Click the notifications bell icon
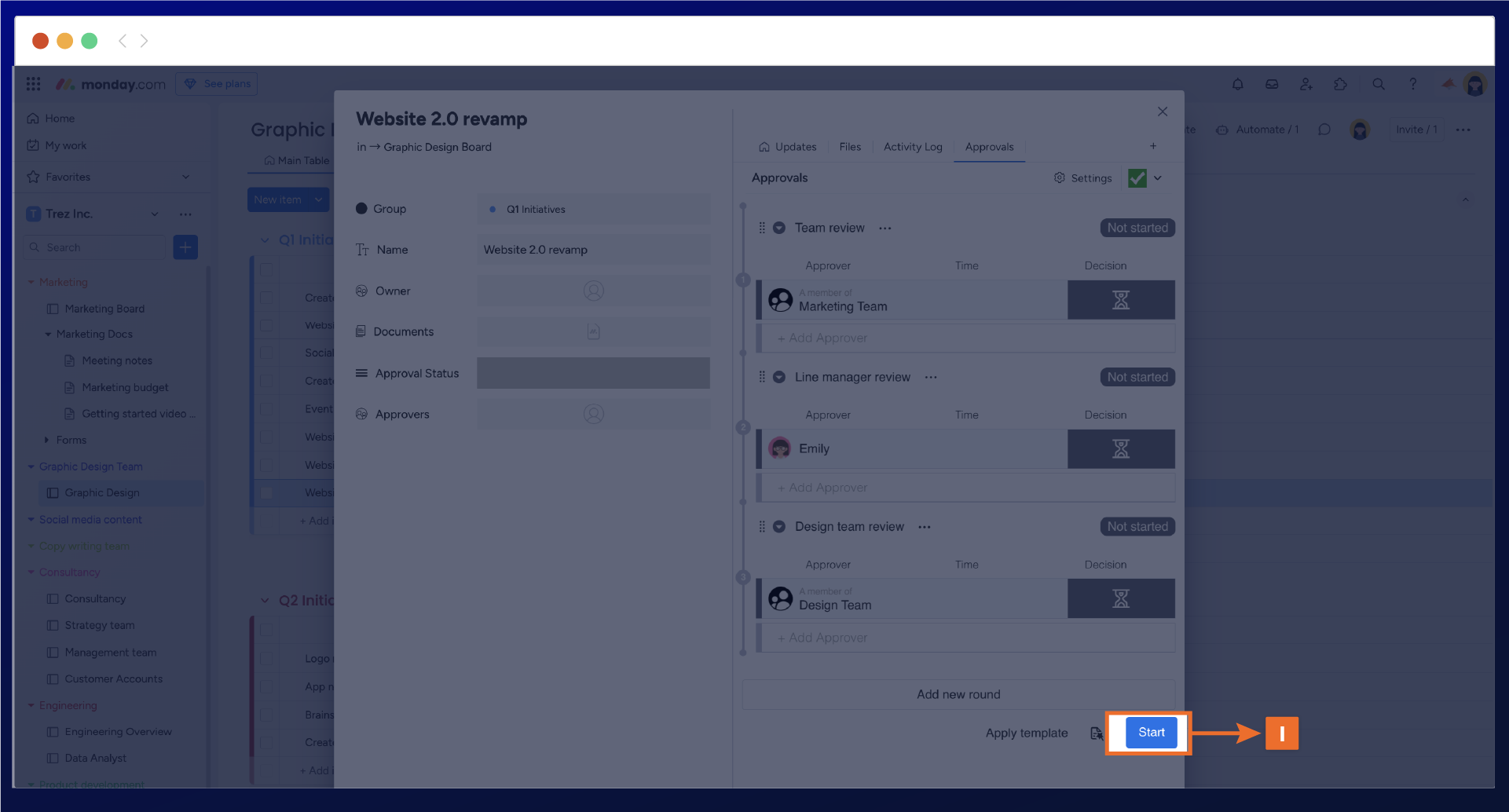This screenshot has width=1509, height=812. (1237, 84)
